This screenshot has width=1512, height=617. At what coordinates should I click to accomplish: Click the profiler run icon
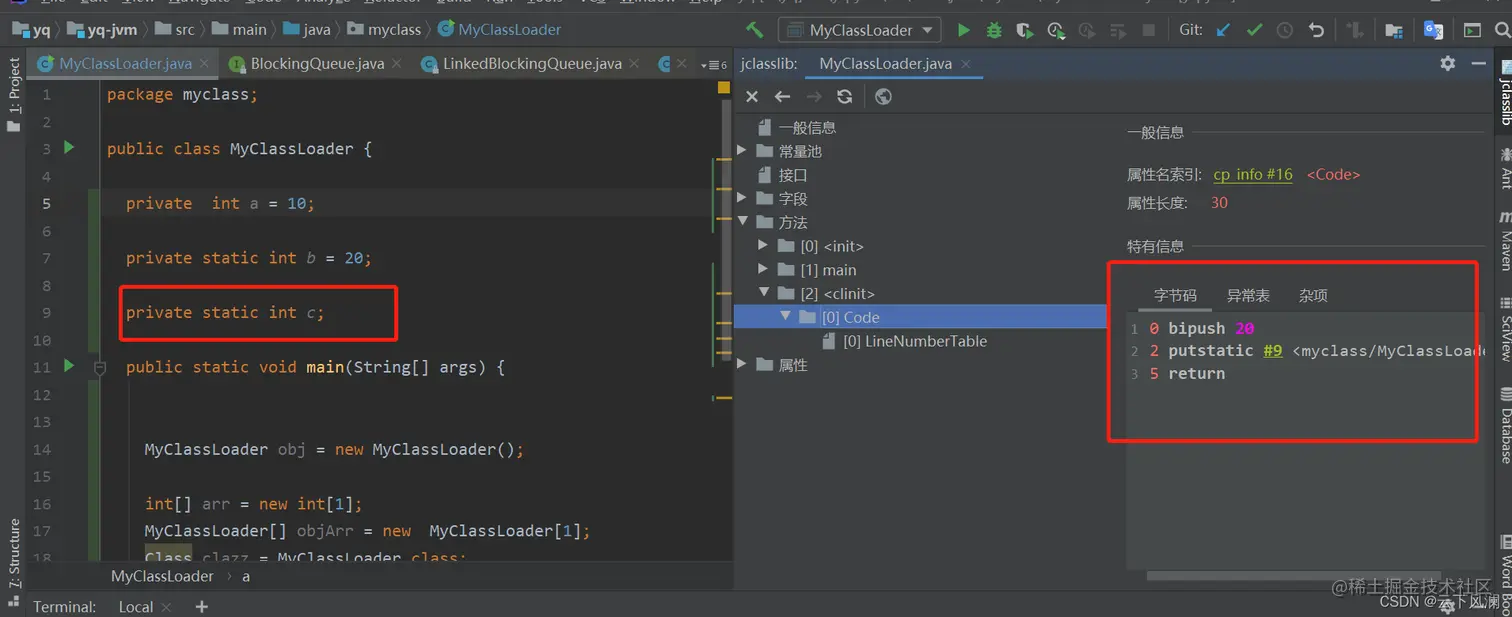pyautogui.click(x=1056, y=30)
